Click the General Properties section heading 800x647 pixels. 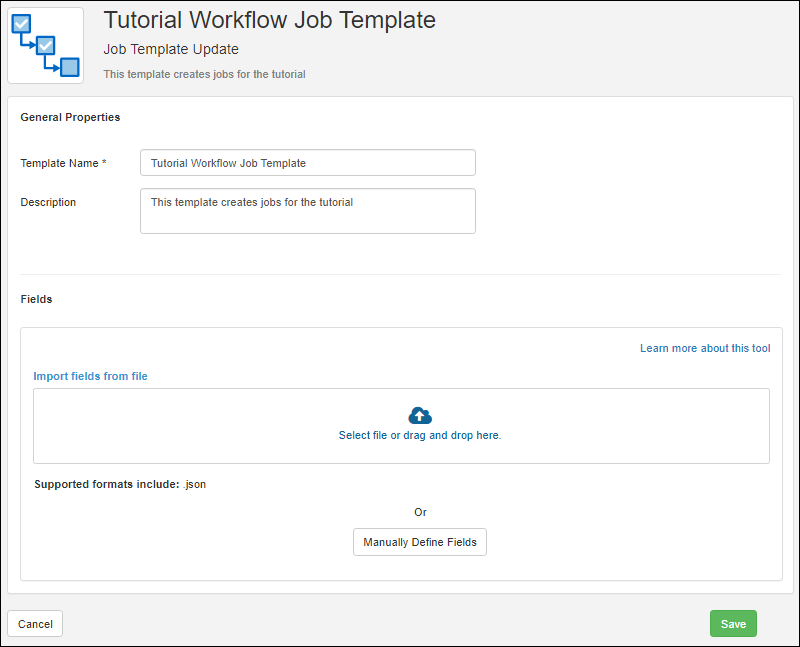70,117
